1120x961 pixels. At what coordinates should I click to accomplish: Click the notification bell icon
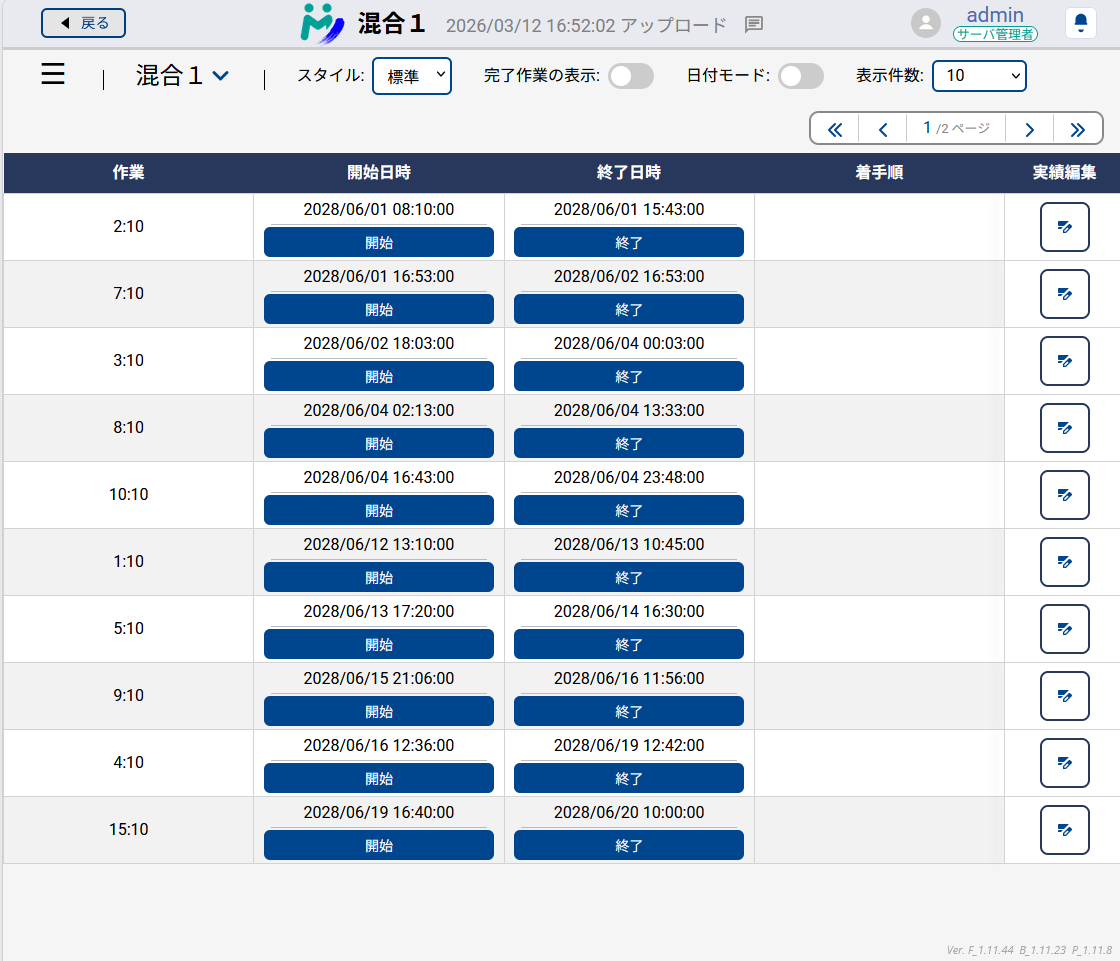(1081, 23)
